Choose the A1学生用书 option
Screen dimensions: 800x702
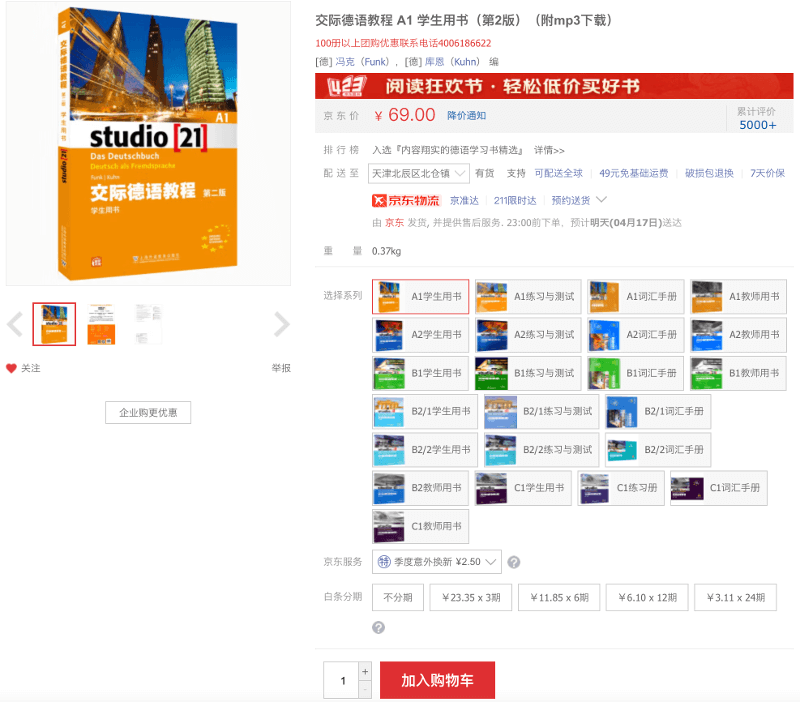click(420, 296)
